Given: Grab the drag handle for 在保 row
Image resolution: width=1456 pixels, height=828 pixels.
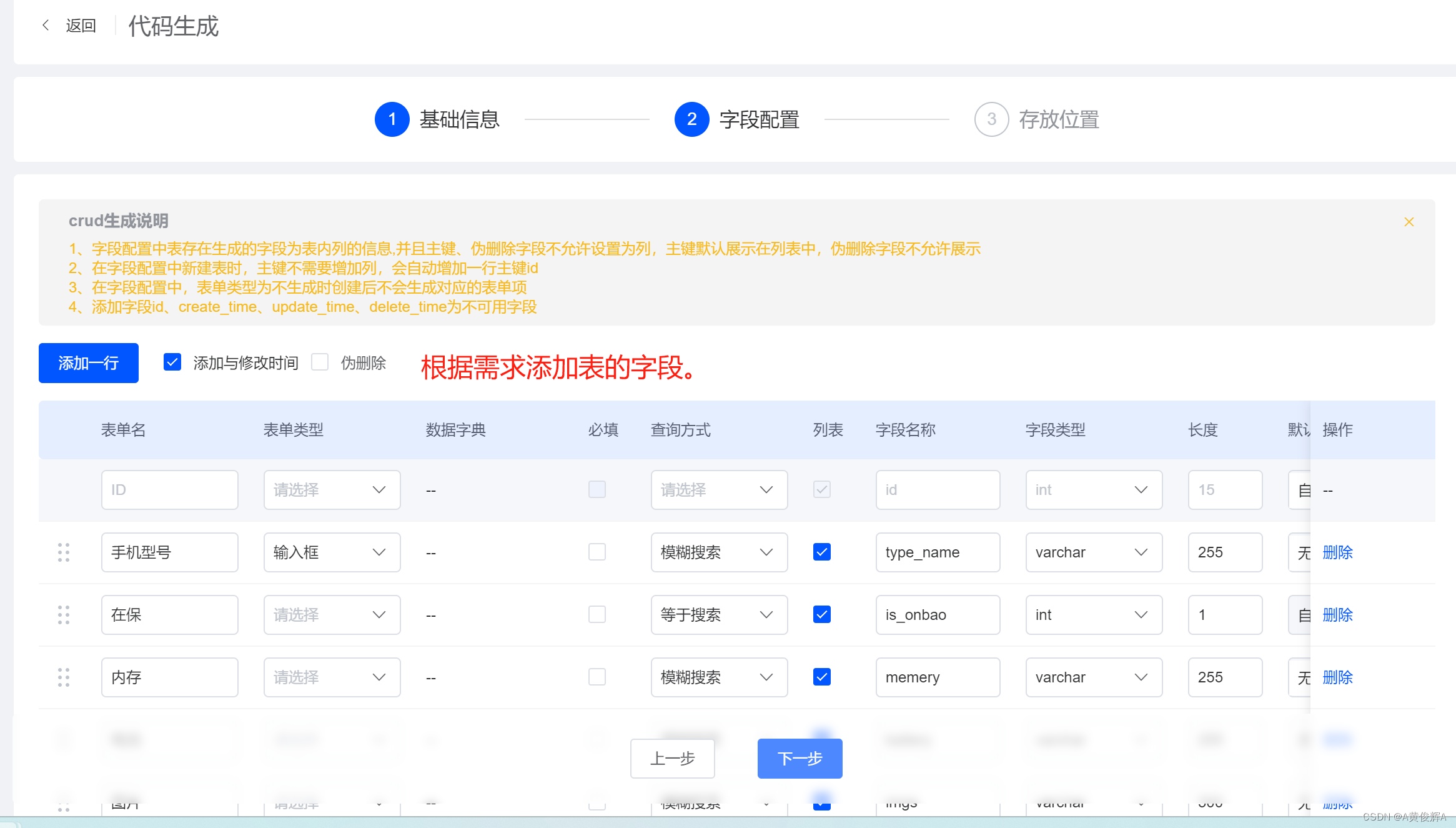Looking at the screenshot, I should 64,615.
